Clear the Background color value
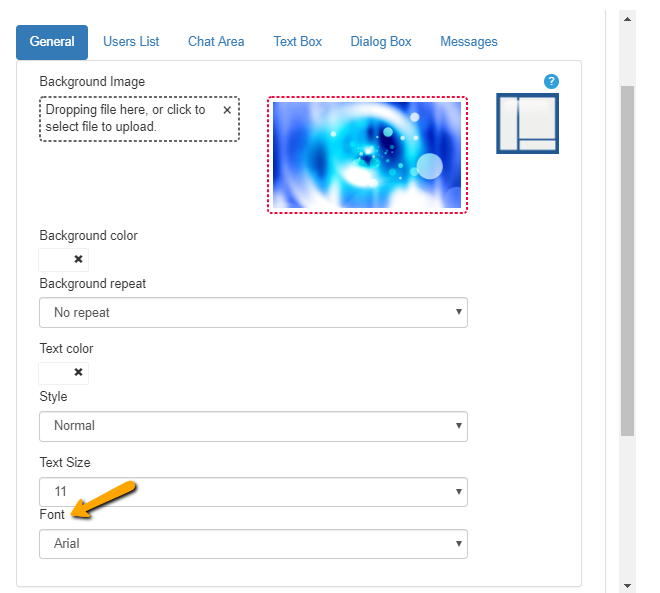The height and width of the screenshot is (593, 660). pyautogui.click(x=78, y=260)
